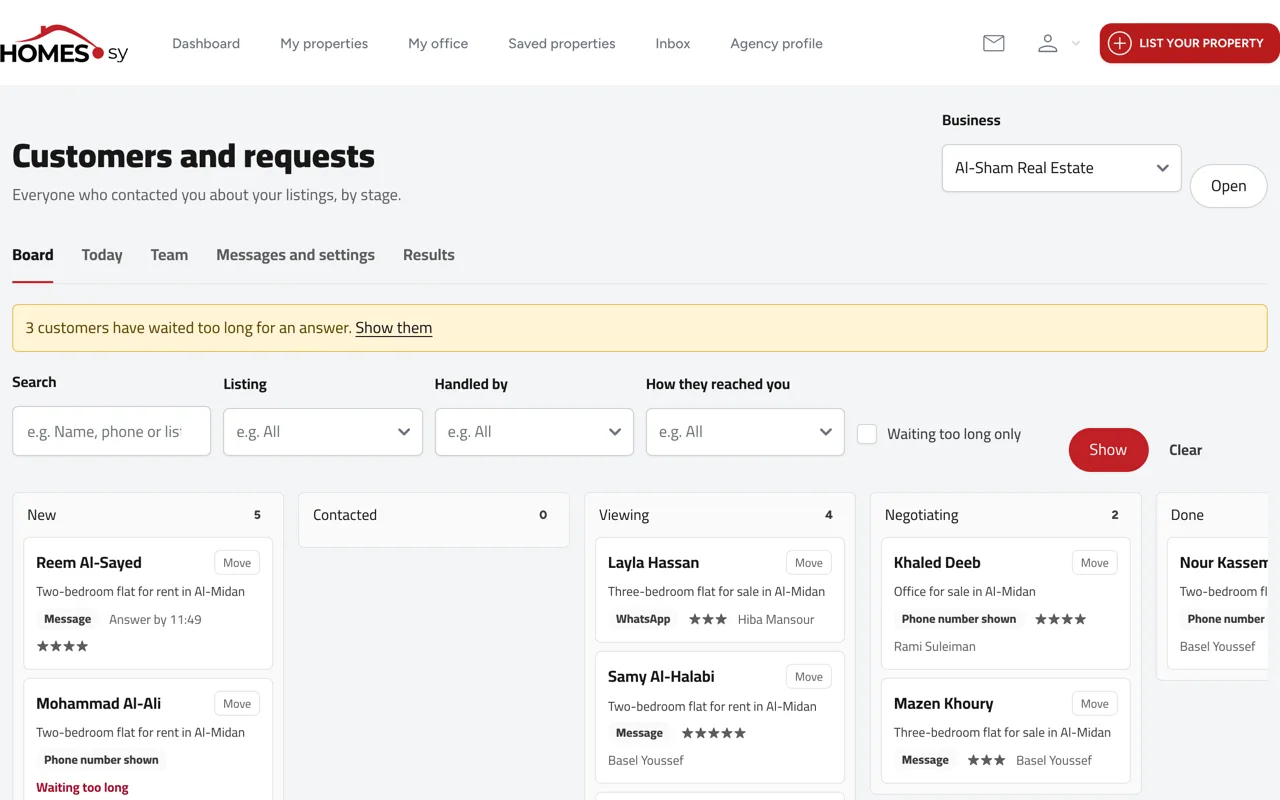Open the 'Messages and settings' tab
1280x800 pixels.
tap(295, 255)
